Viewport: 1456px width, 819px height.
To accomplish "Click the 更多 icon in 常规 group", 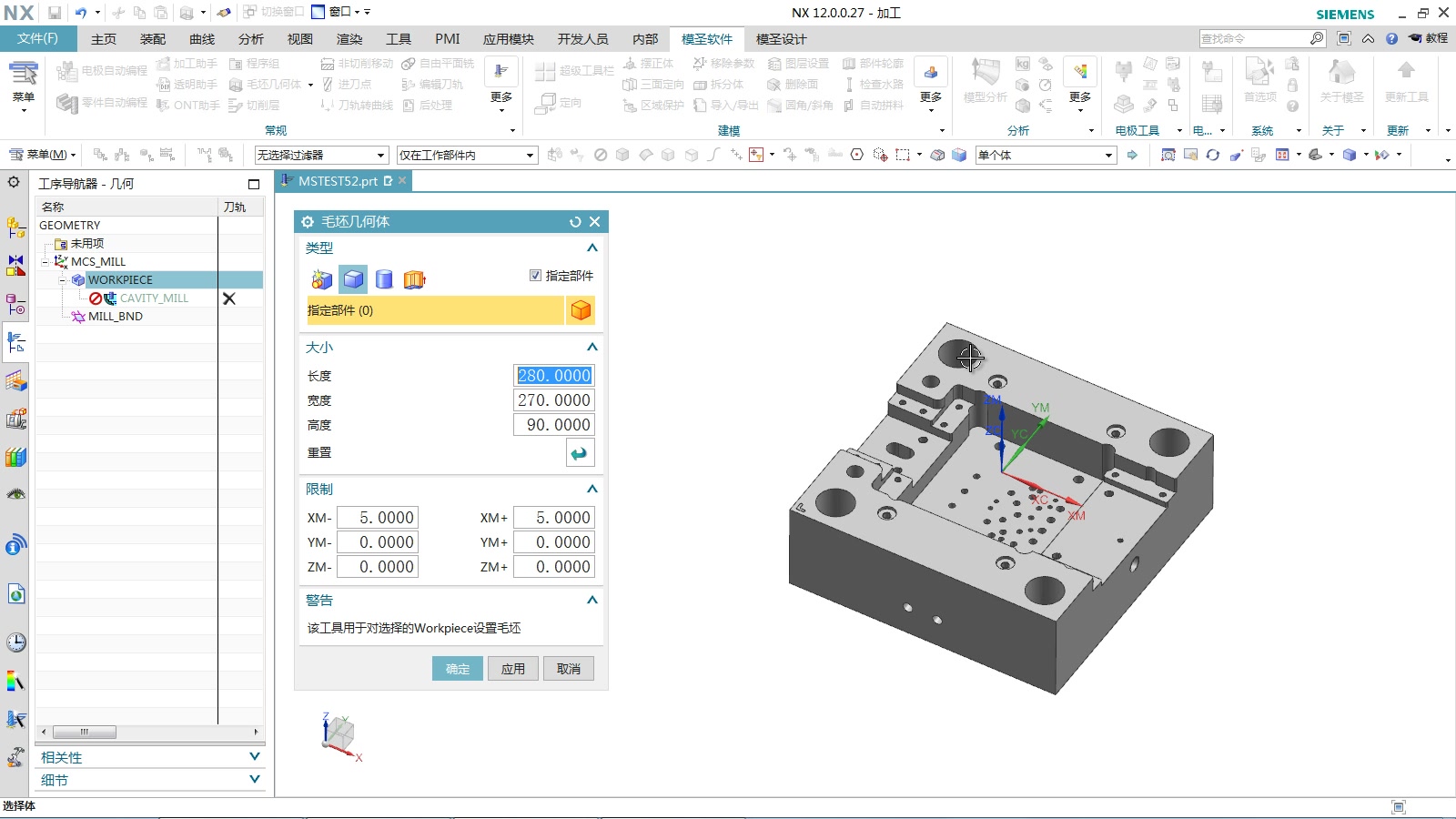I will tap(501, 84).
